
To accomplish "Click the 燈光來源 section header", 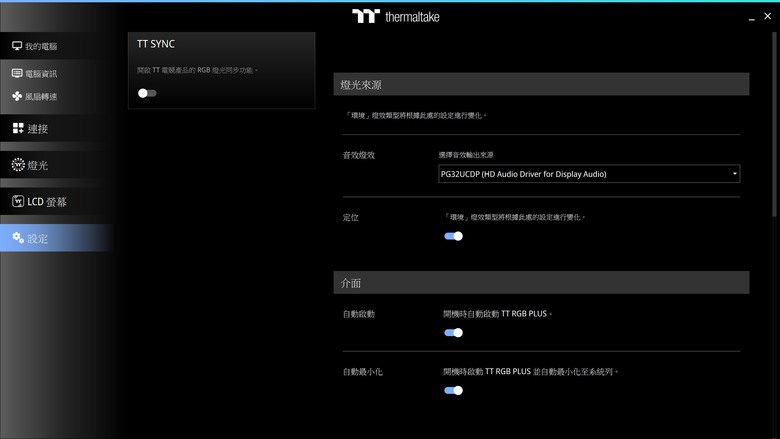I will click(541, 85).
